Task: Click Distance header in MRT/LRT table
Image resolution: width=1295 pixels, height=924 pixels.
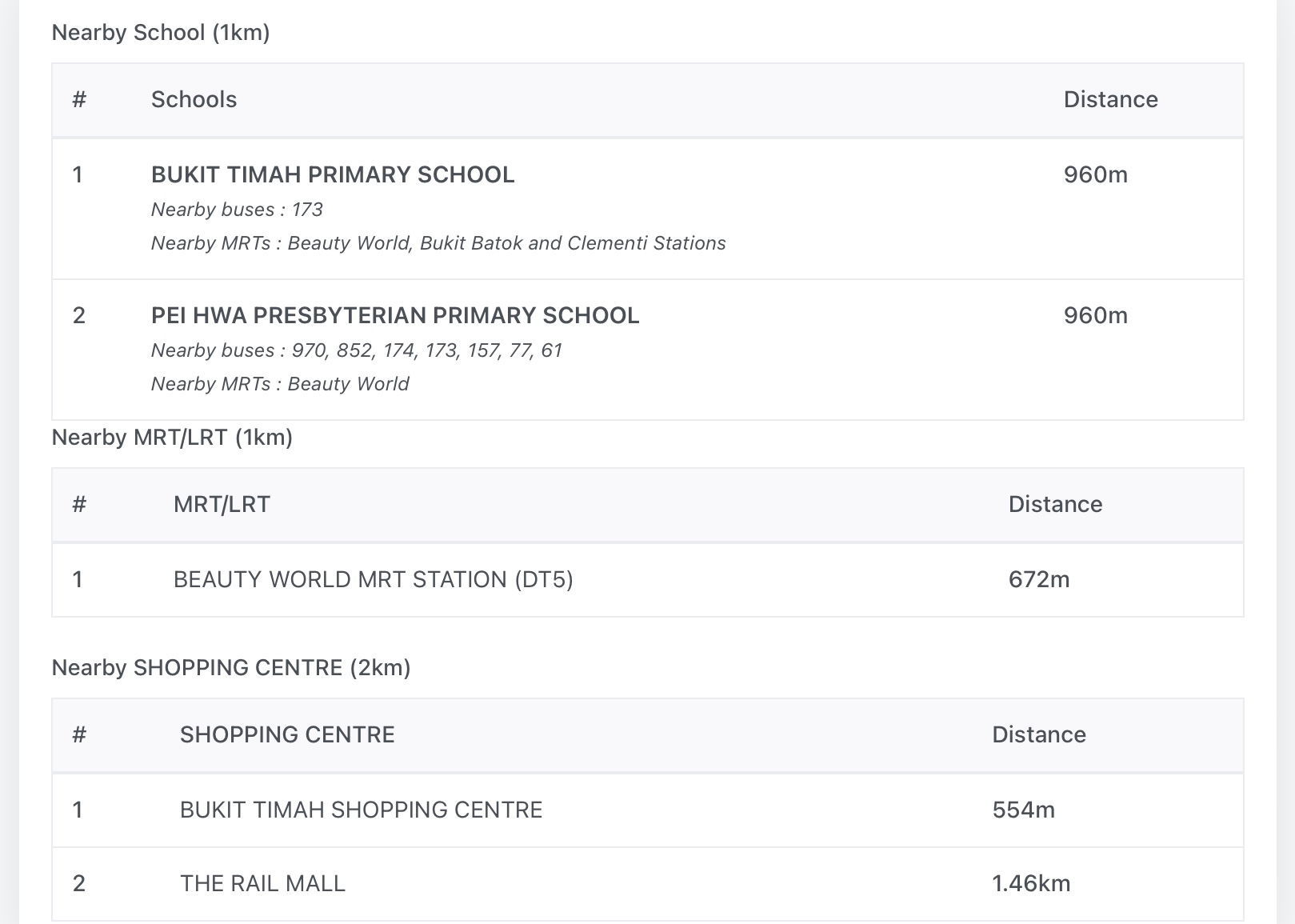Action: [x=1055, y=504]
